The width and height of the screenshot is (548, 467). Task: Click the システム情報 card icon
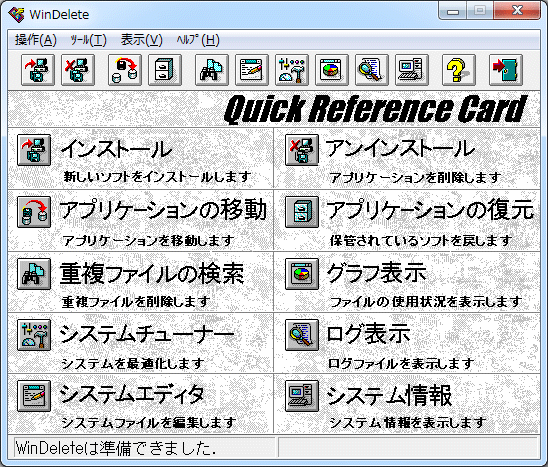pos(302,396)
